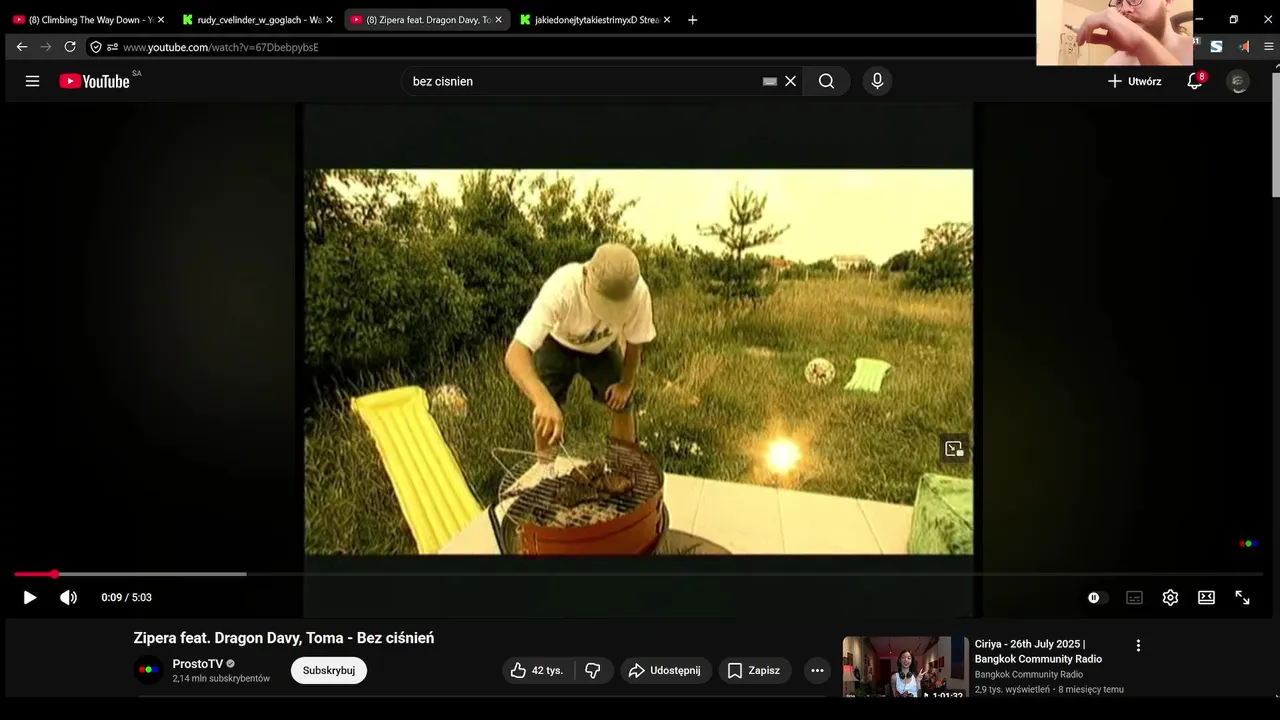Image resolution: width=1280 pixels, height=720 pixels.
Task: Open ProstoTV channel name link
Action: [x=197, y=664]
